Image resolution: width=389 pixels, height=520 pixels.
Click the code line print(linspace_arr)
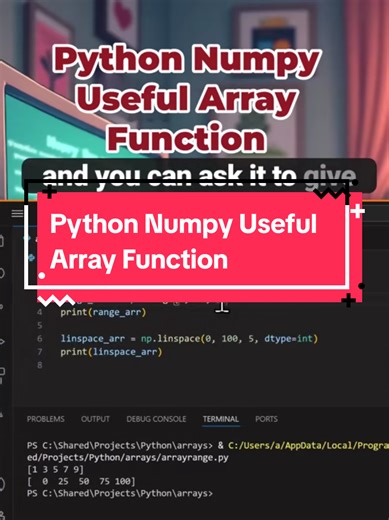[111, 352]
